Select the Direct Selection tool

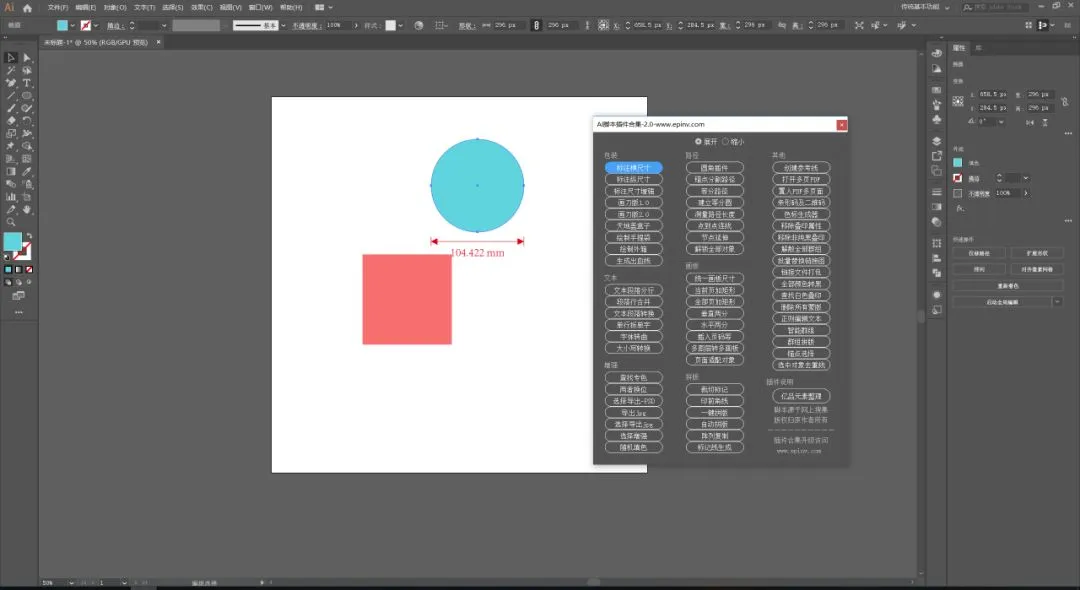27,58
